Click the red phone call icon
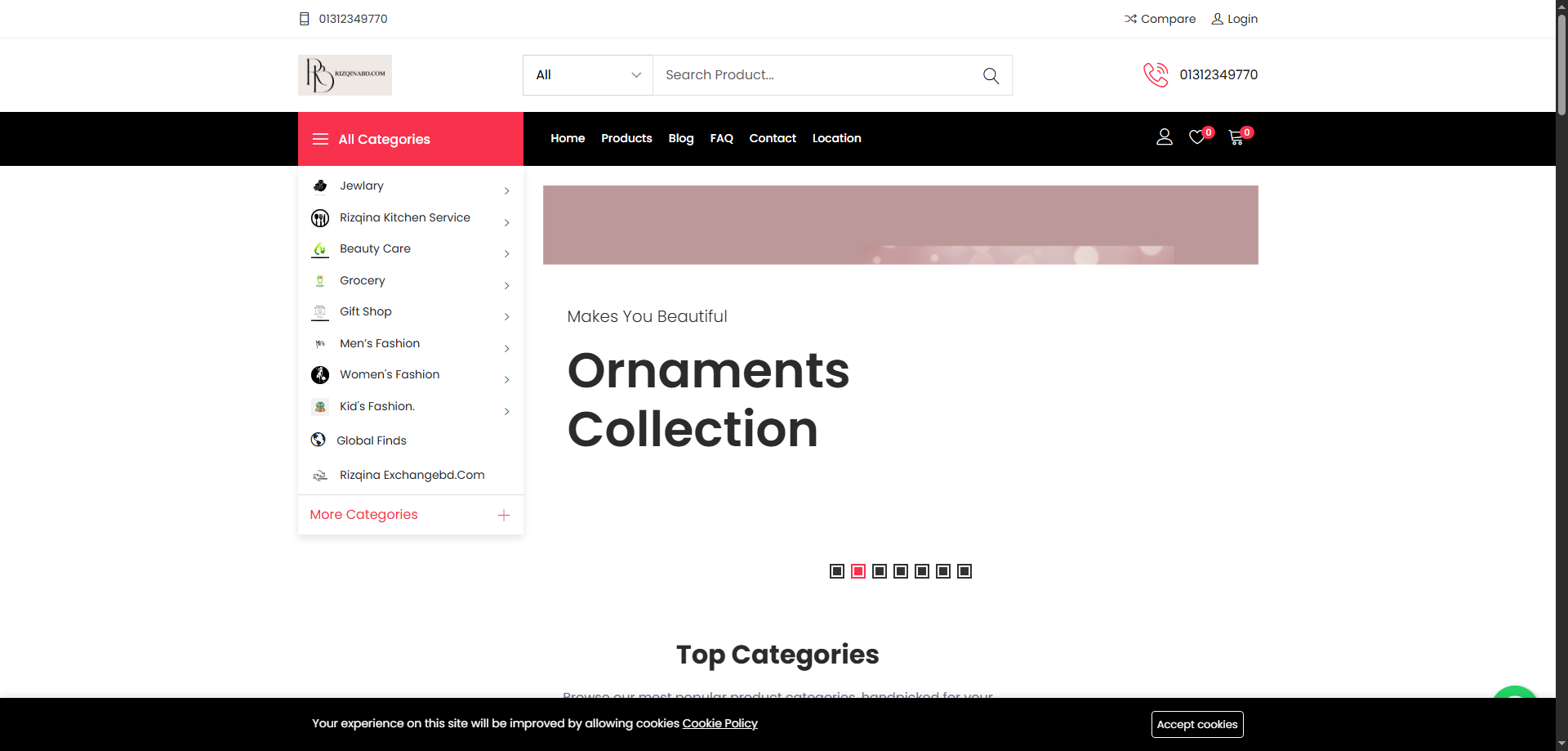Screen dimensions: 1568x751 [1156, 74]
